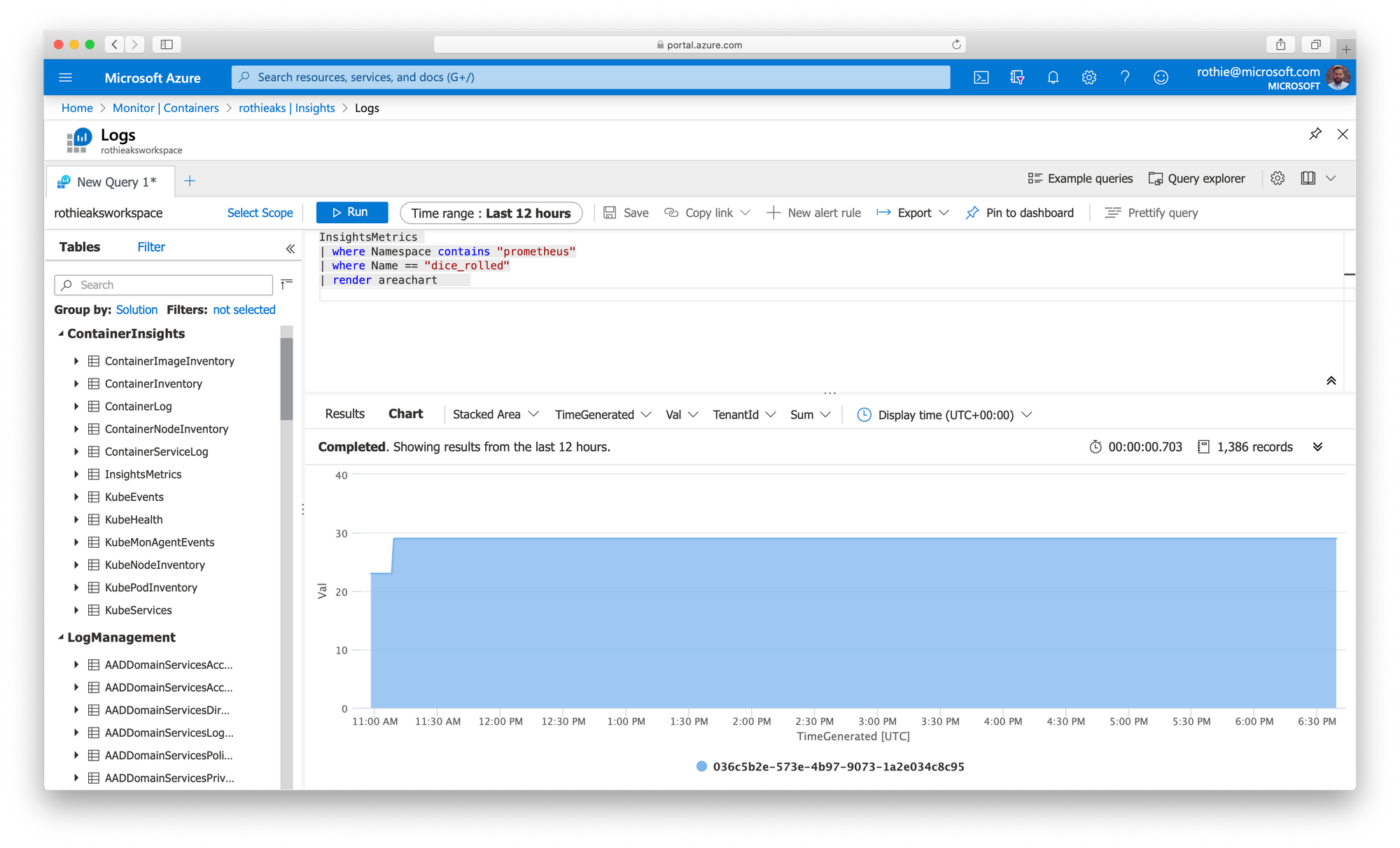Click the Copy link icon
Image resolution: width=1400 pixels, height=848 pixels.
coord(670,212)
